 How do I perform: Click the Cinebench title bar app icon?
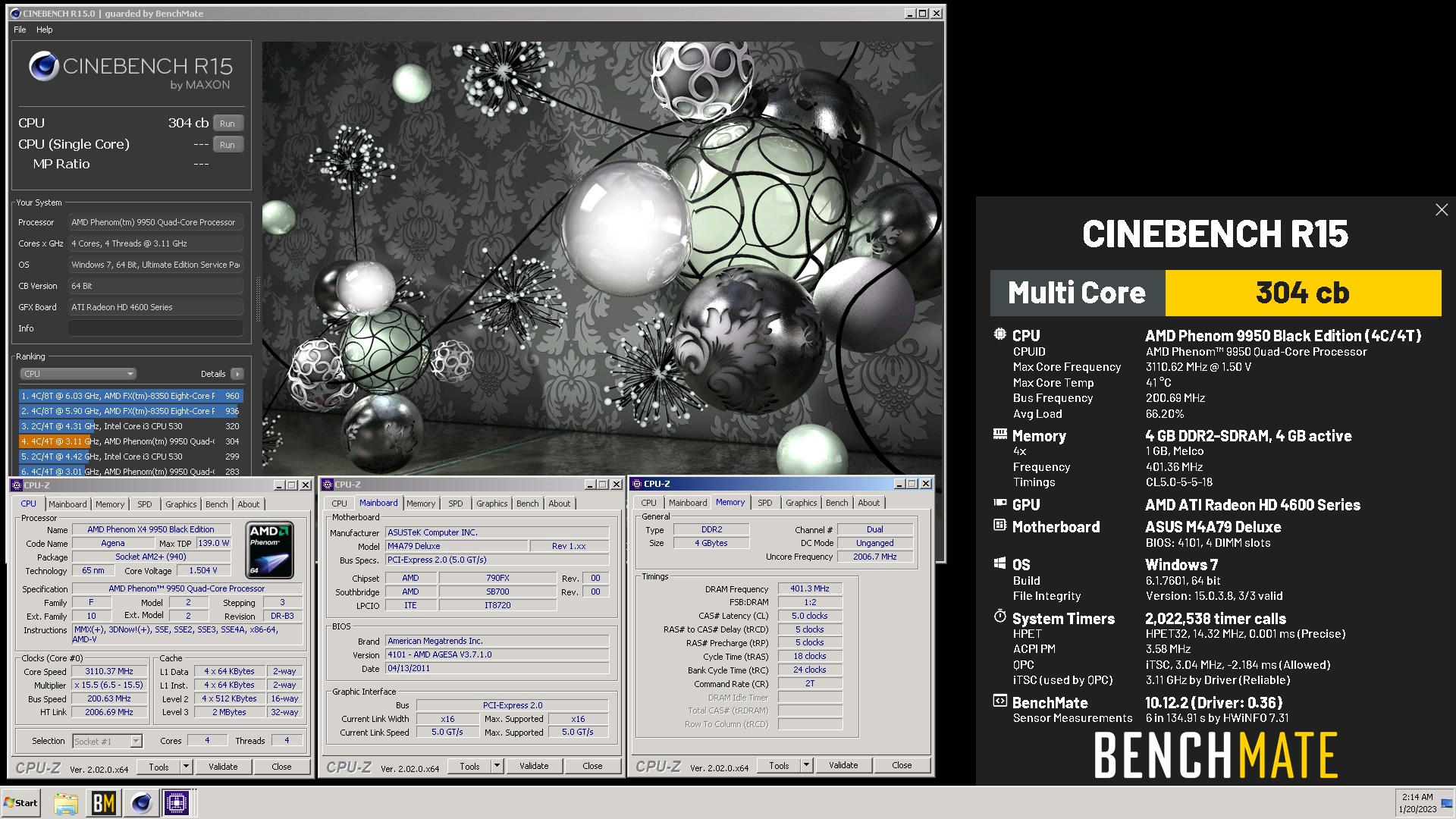coord(15,14)
